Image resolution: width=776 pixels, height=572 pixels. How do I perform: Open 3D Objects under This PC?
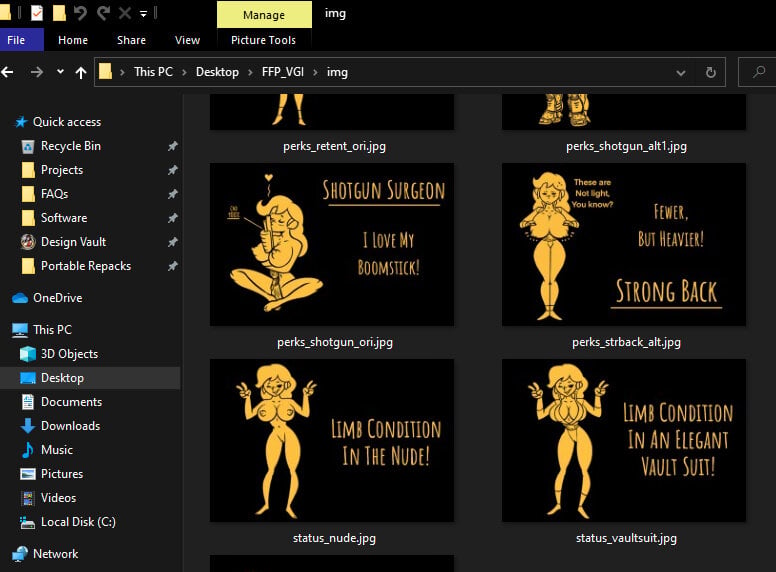pyautogui.click(x=69, y=354)
